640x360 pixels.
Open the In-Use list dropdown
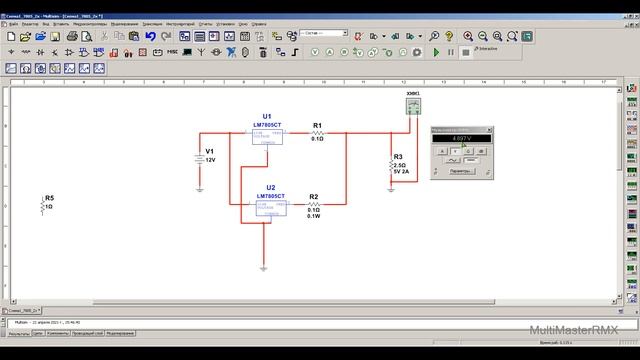345,33
